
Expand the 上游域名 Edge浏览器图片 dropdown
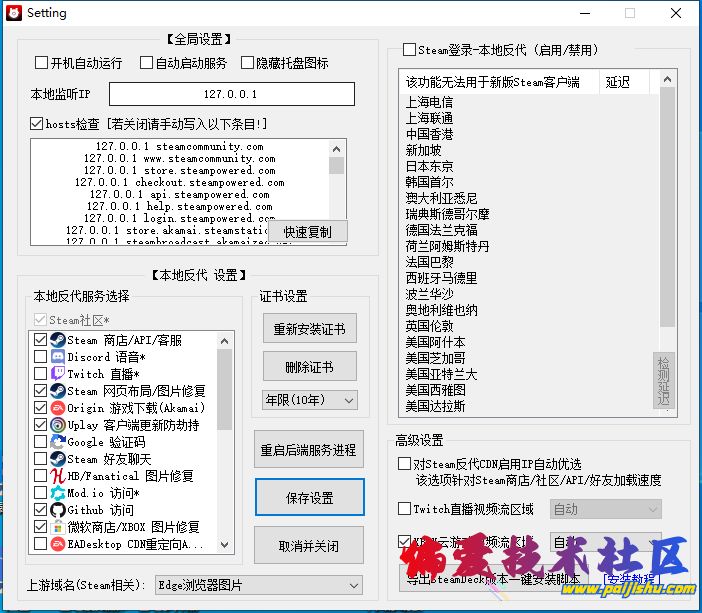point(257,585)
